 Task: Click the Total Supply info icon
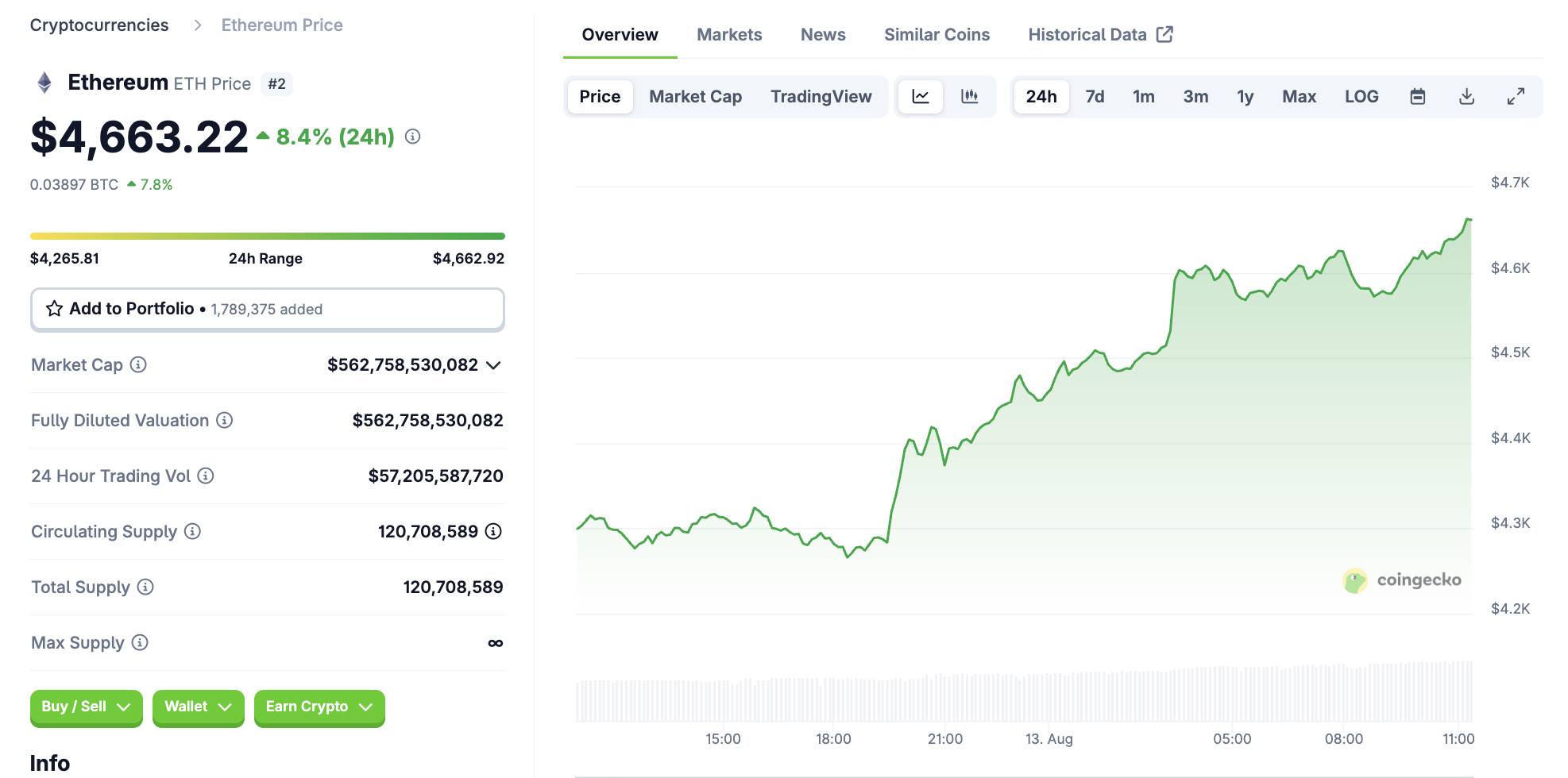(x=145, y=587)
